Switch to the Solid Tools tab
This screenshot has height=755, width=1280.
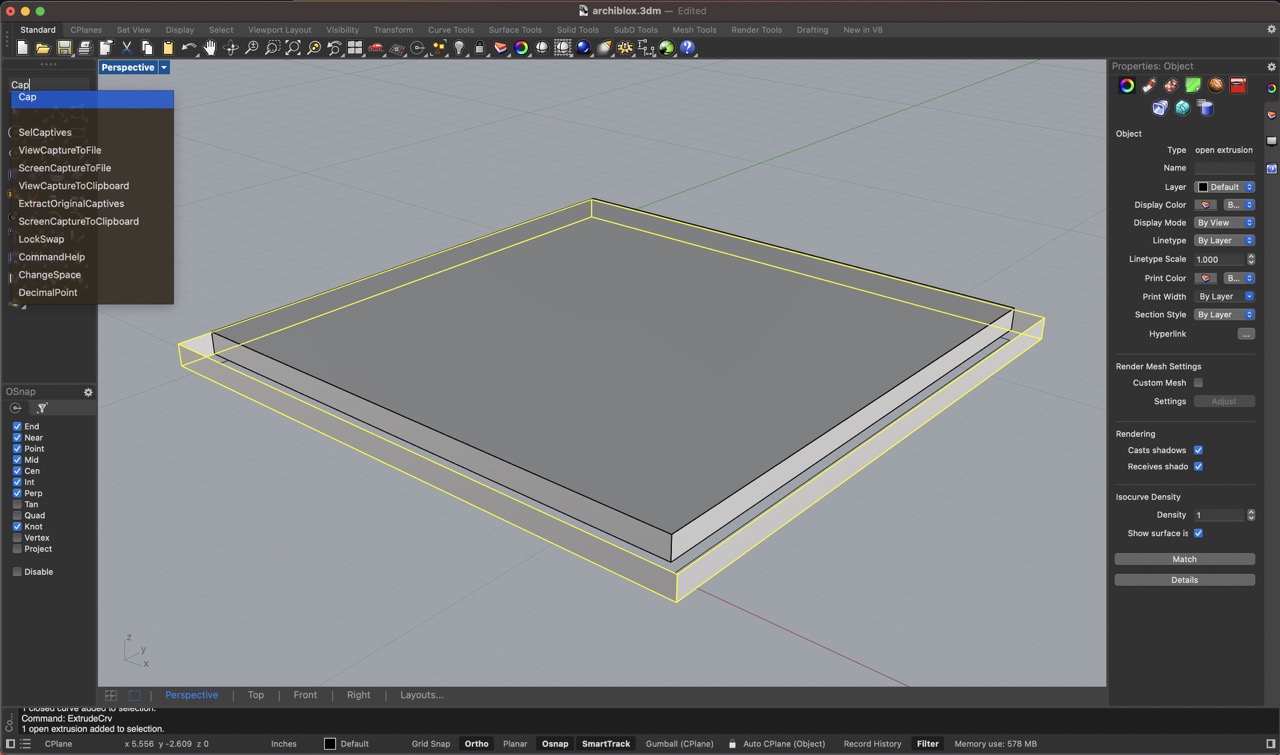578,30
